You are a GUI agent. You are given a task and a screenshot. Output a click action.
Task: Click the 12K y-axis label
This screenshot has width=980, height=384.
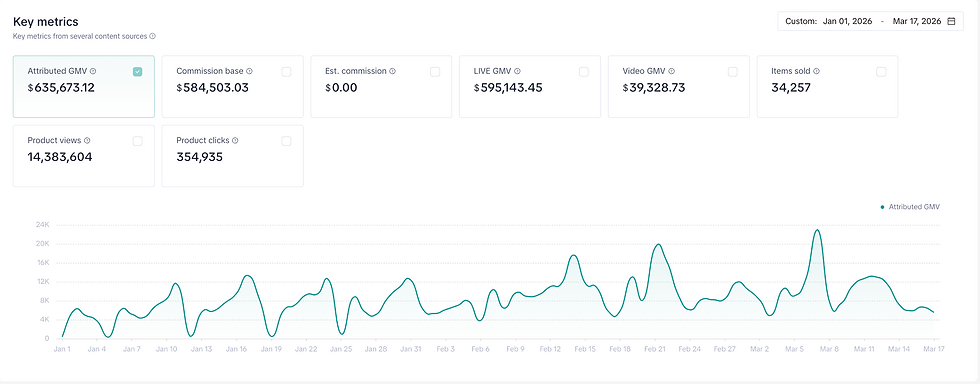pyautogui.click(x=42, y=281)
